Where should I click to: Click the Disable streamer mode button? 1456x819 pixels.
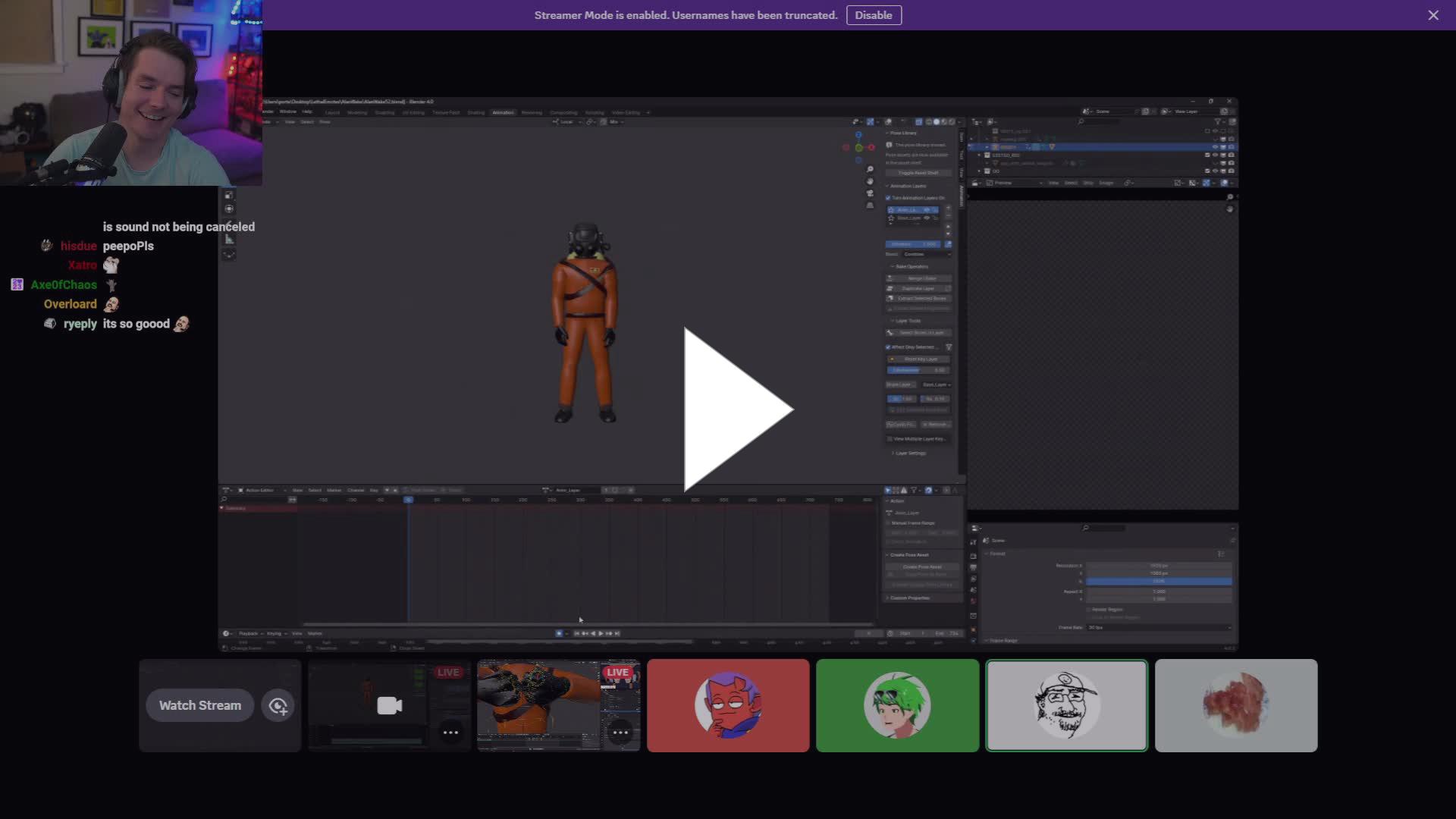pos(874,15)
